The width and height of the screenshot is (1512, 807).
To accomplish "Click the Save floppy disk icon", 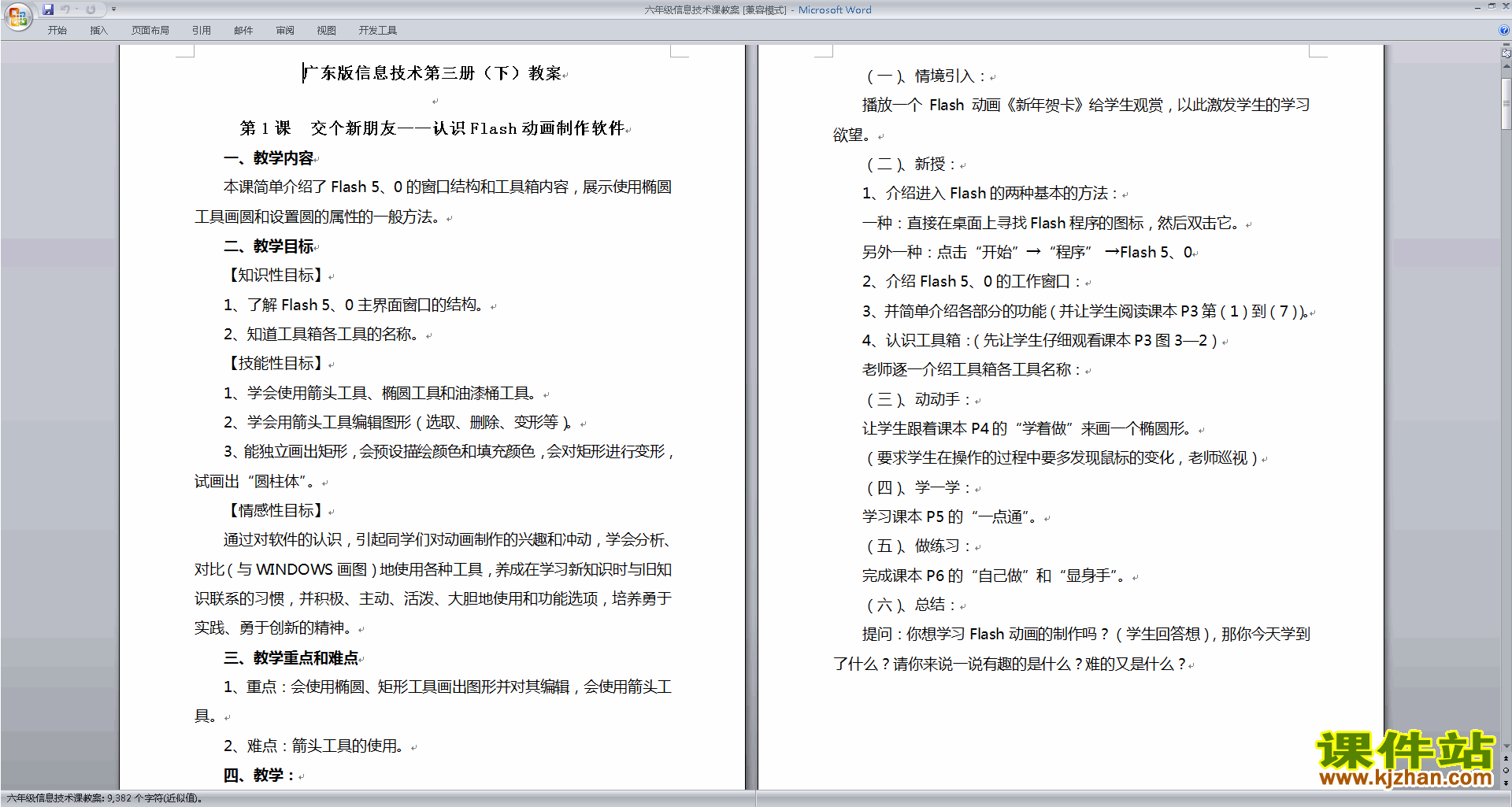I will 48,9.
